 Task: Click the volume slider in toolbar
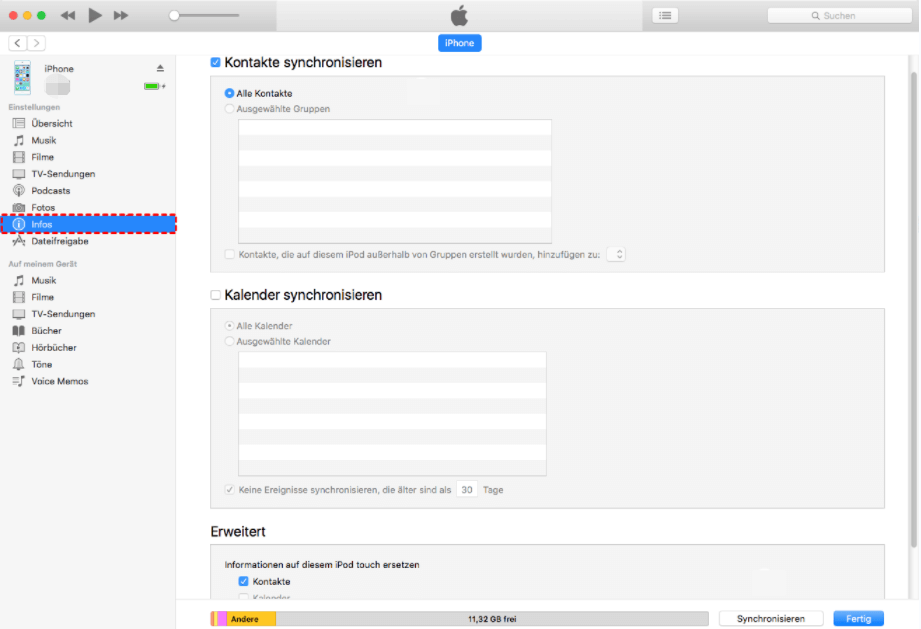[x=204, y=16]
